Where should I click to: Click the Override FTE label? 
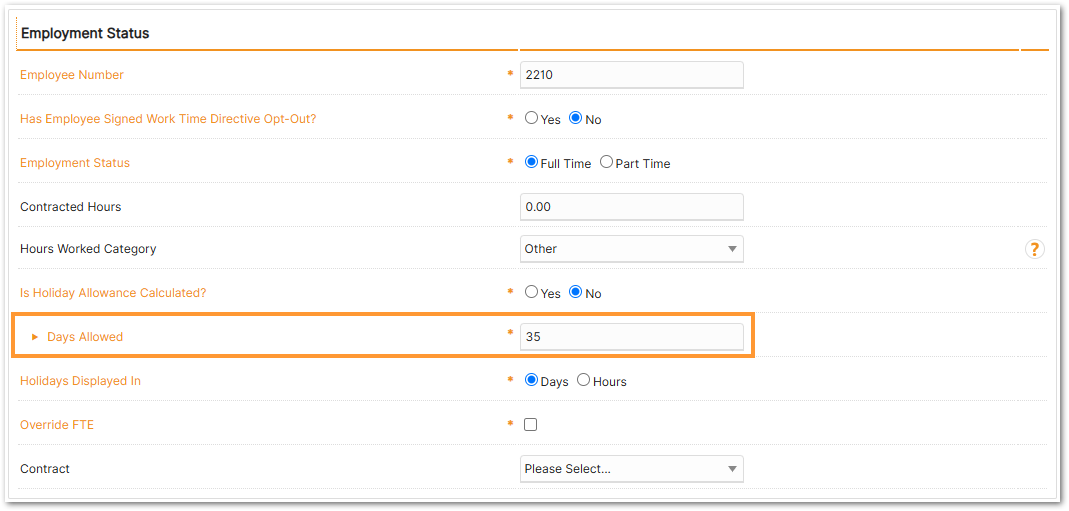(x=57, y=424)
